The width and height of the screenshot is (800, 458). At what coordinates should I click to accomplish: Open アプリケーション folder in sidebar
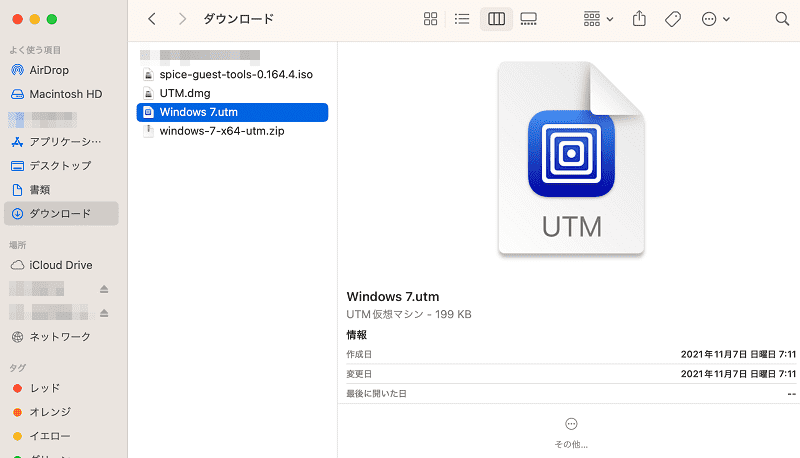click(x=61, y=142)
